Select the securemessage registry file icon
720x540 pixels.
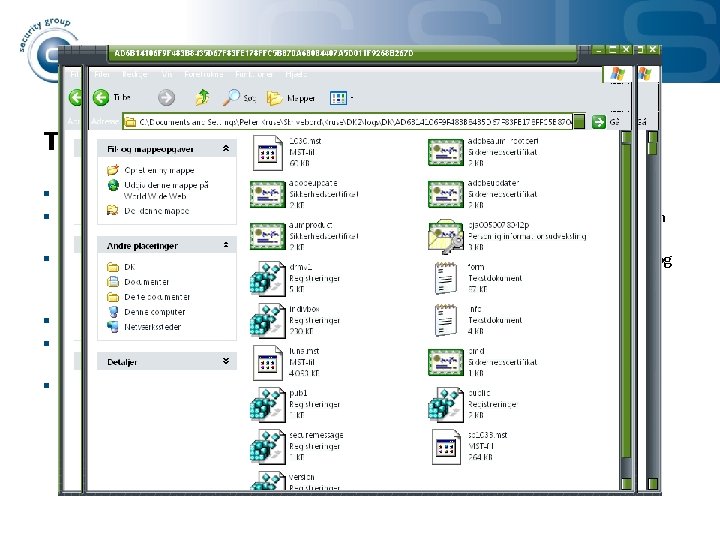(268, 446)
